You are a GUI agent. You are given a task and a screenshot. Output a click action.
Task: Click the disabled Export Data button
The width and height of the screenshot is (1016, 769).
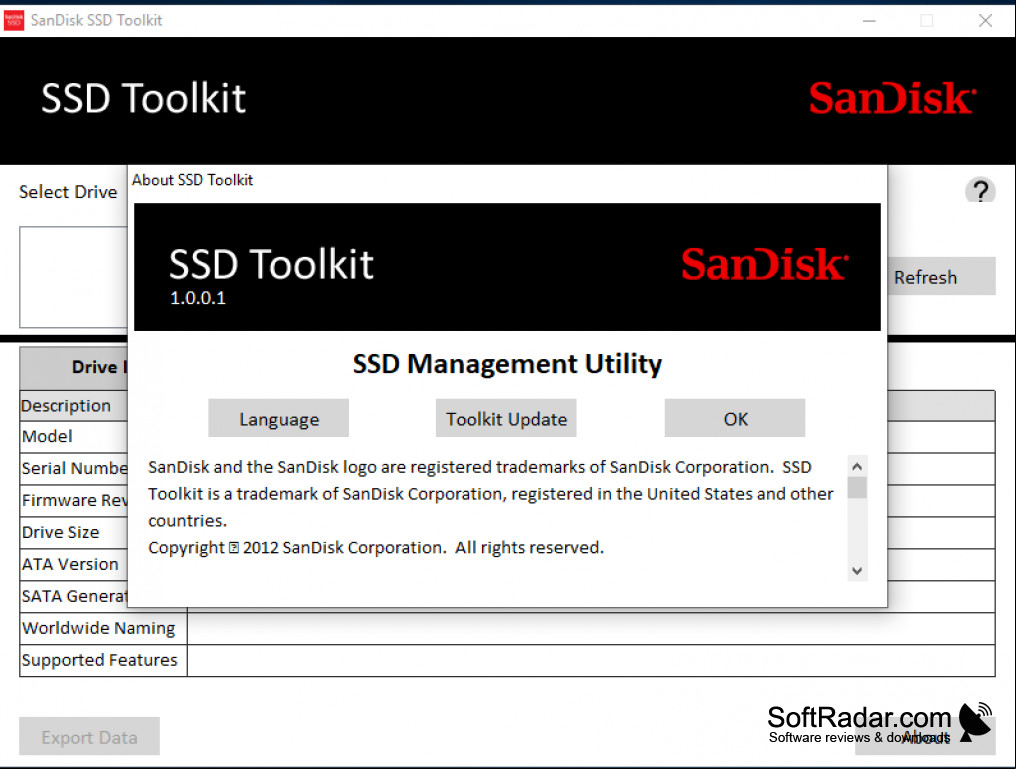pos(89,737)
